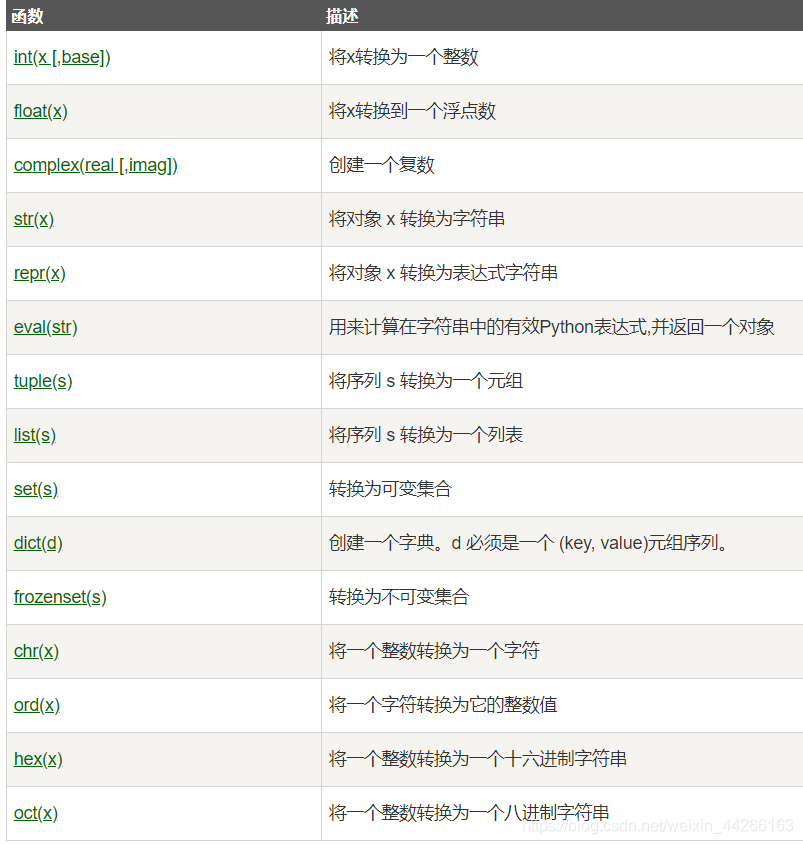The image size is (803, 844).
Task: Click the 八进制字符串 description for oct
Action: click(469, 813)
